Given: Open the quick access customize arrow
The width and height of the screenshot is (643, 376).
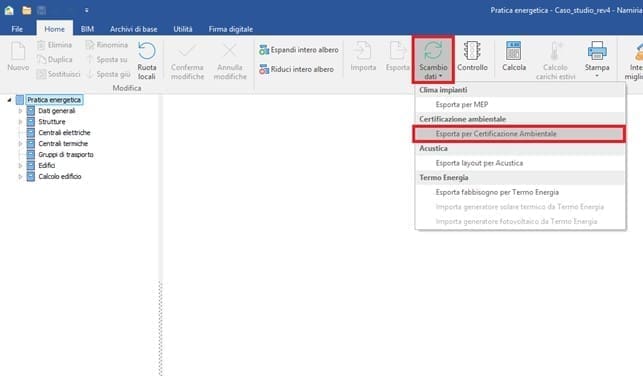Looking at the screenshot, I should [87, 10].
